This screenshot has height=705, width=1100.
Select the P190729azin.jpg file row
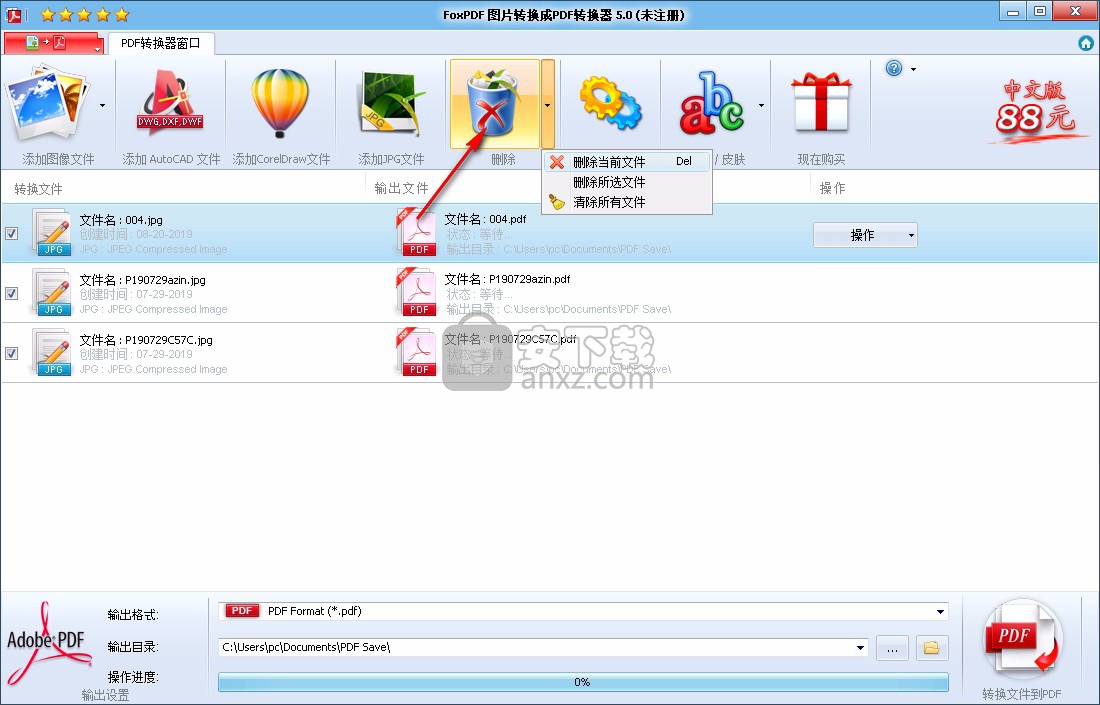tap(550, 293)
